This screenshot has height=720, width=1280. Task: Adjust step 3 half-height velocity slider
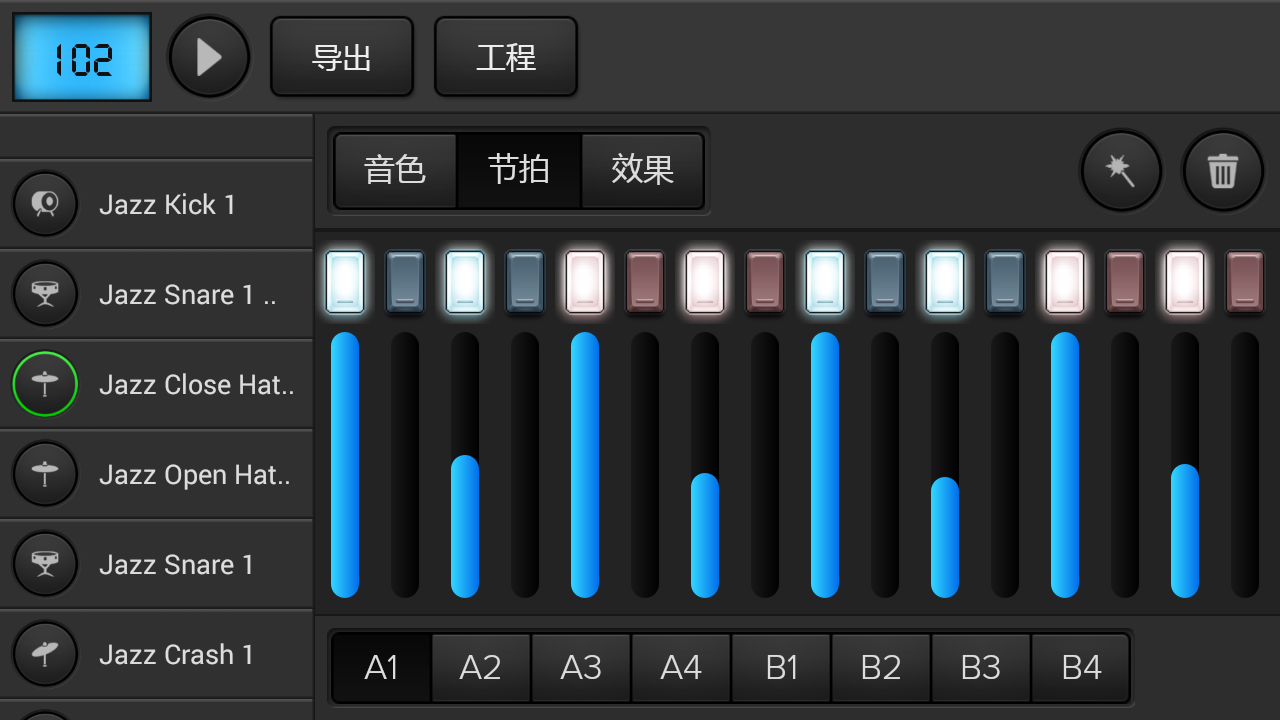(465, 465)
